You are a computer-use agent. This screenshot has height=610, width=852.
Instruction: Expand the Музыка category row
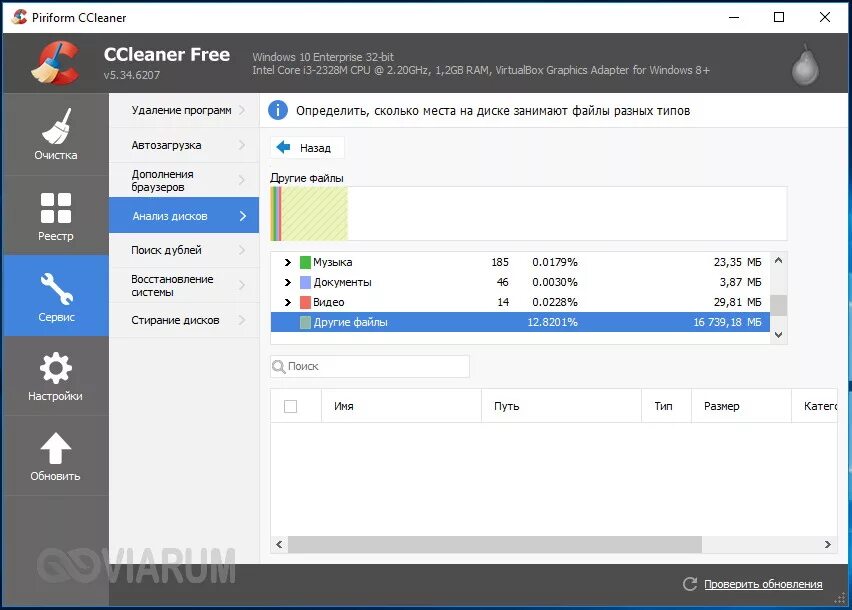point(288,262)
